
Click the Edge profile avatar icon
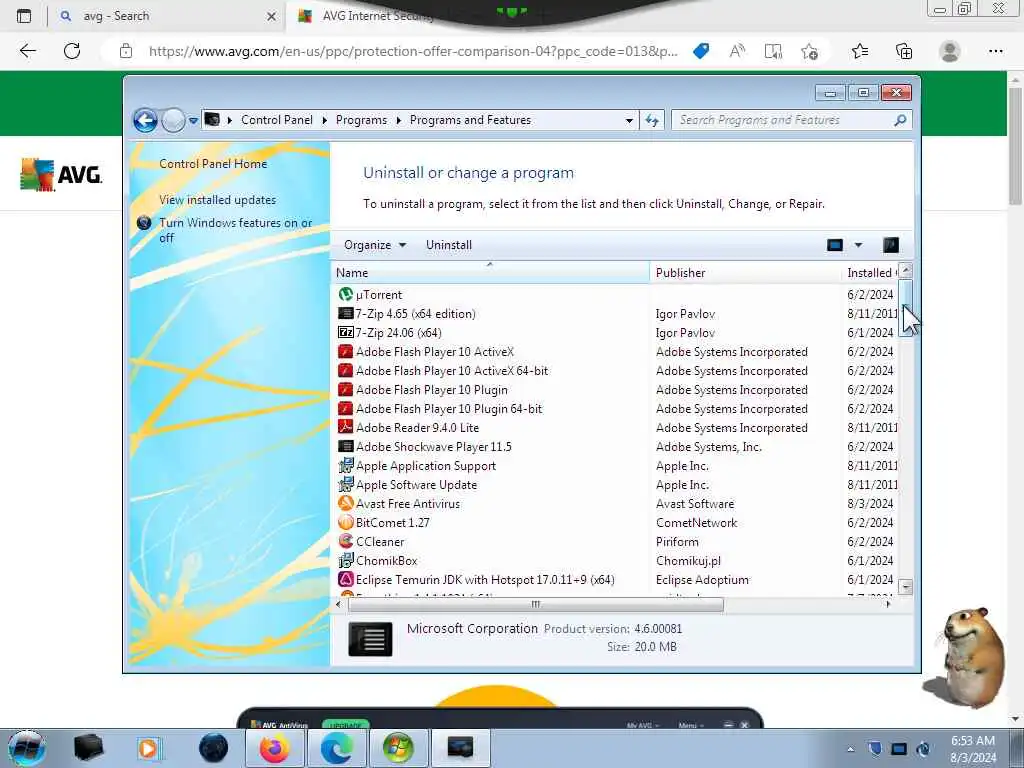(950, 51)
